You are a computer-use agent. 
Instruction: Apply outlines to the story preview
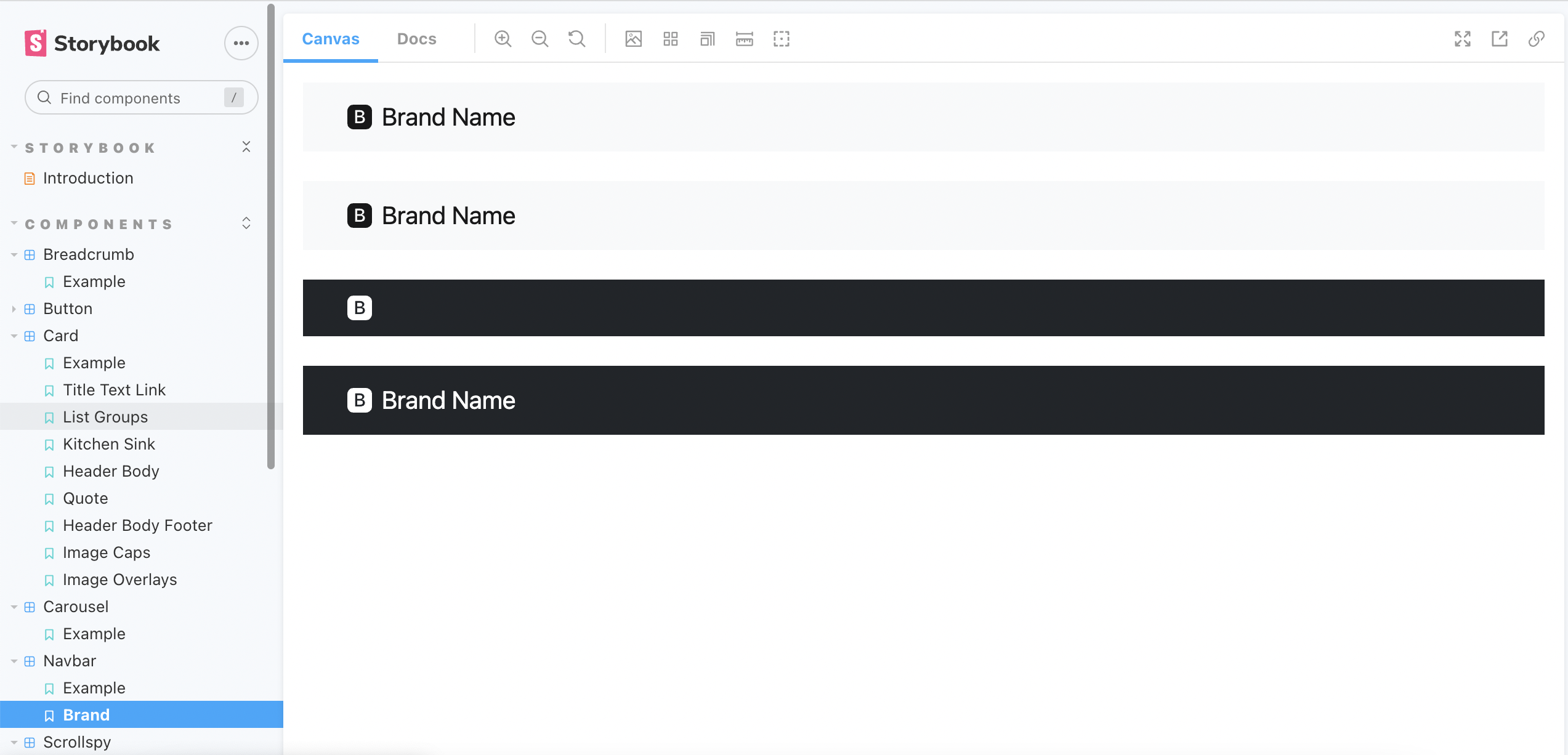tap(781, 38)
